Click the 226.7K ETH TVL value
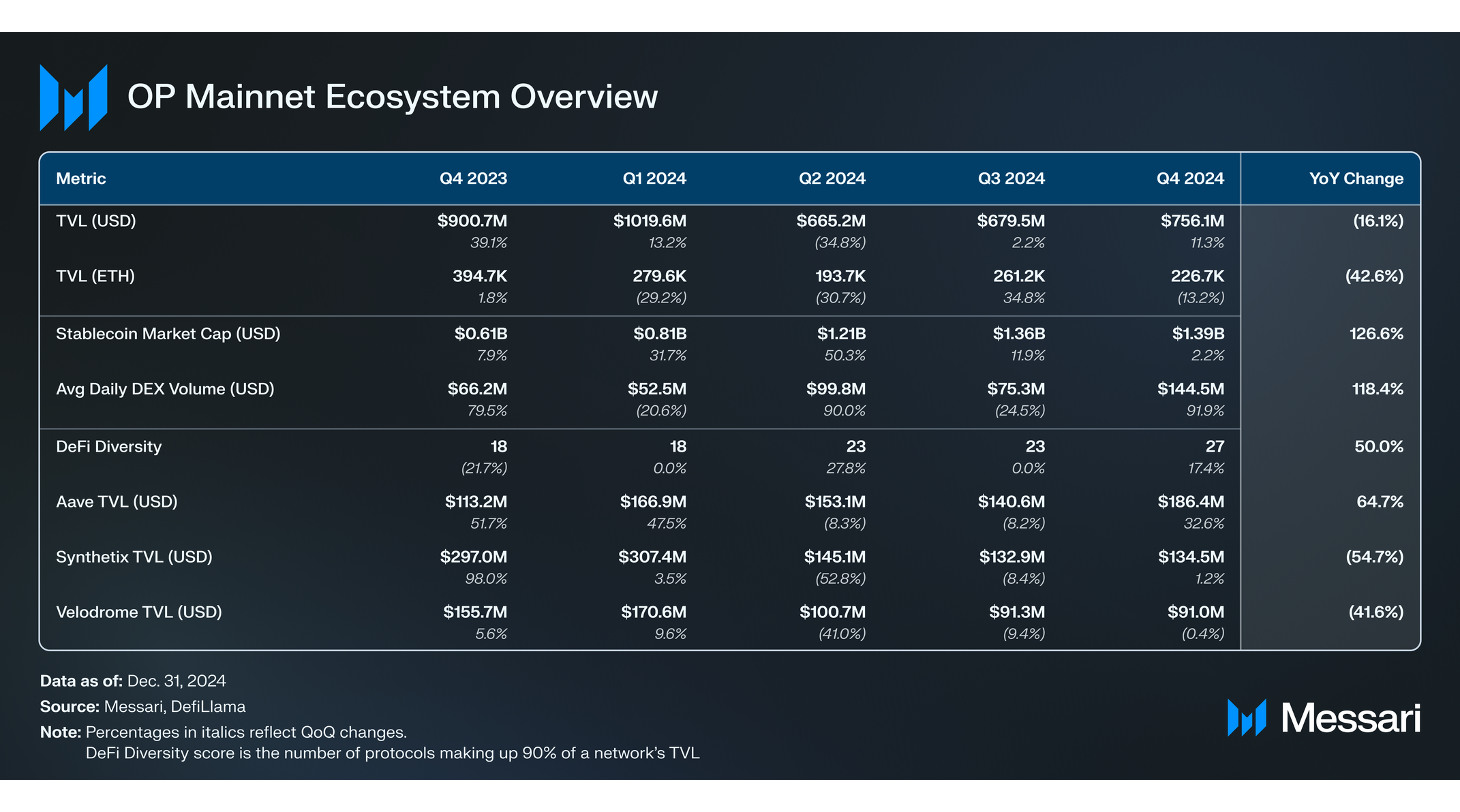Screen dimensions: 1460x812 pyautogui.click(x=1198, y=276)
